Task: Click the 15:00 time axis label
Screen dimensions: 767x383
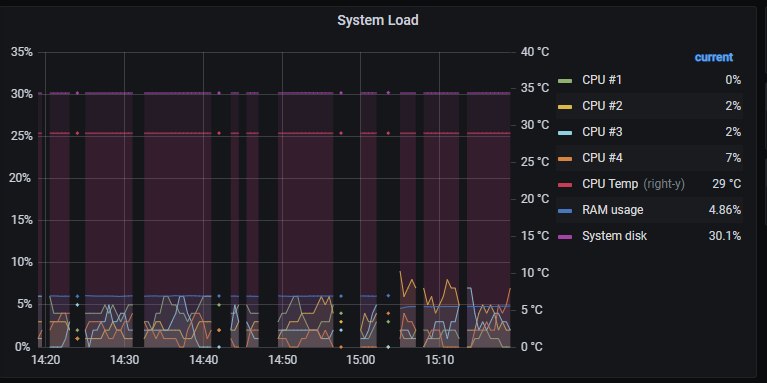Action: pos(361,360)
